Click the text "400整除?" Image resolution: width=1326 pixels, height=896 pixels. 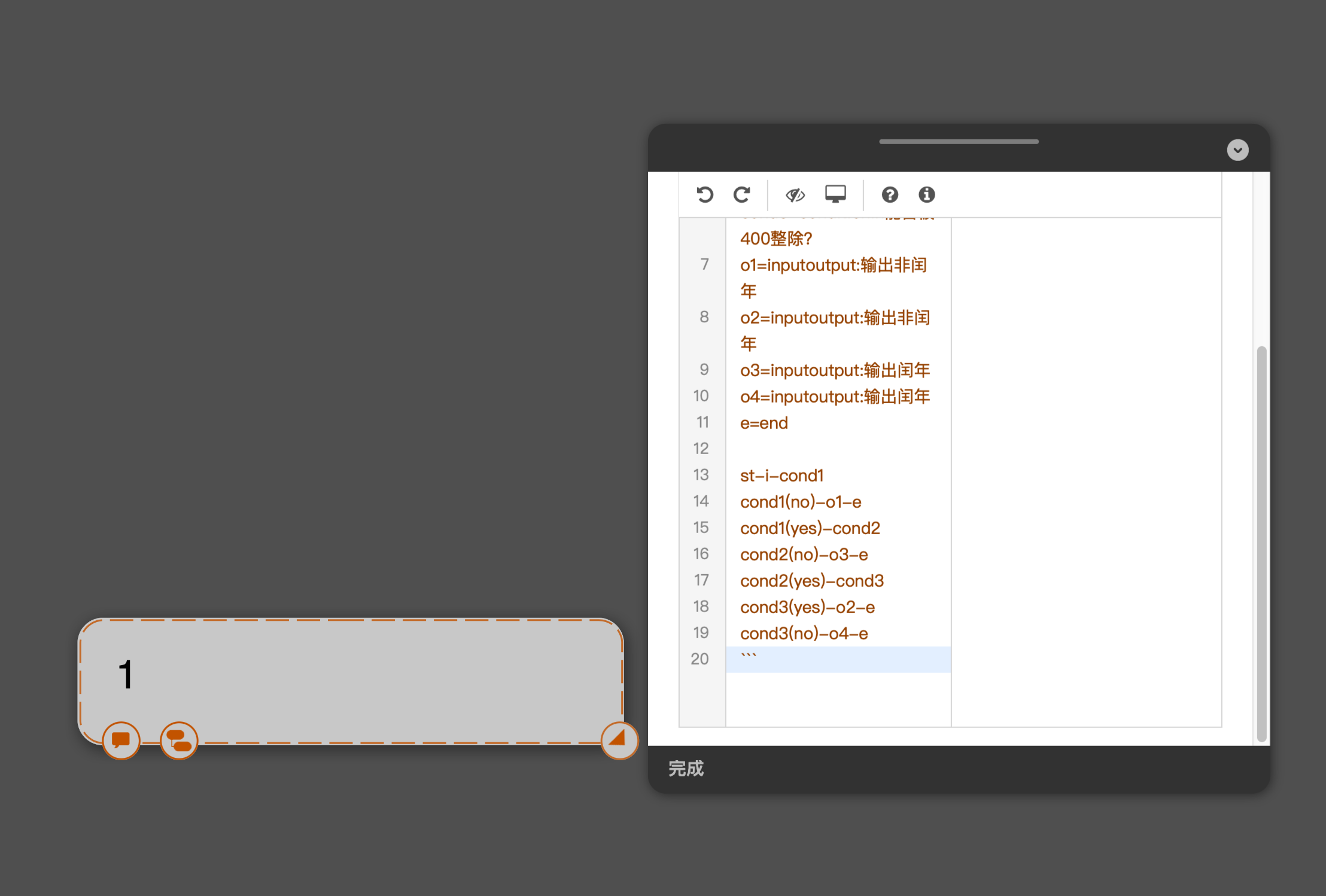[776, 239]
